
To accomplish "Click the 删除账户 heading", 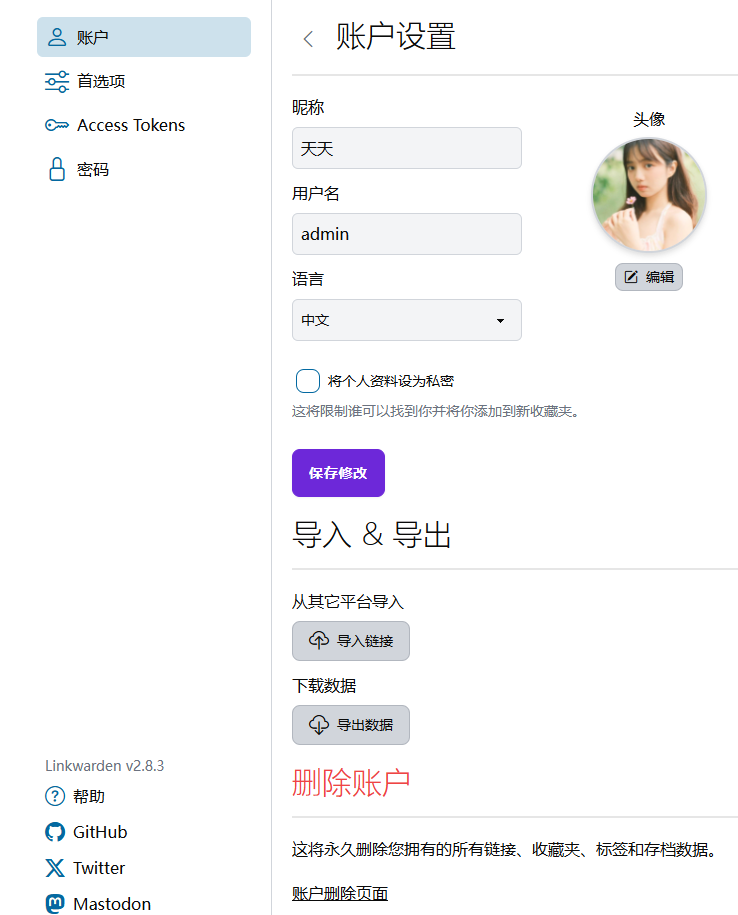I will click(351, 783).
